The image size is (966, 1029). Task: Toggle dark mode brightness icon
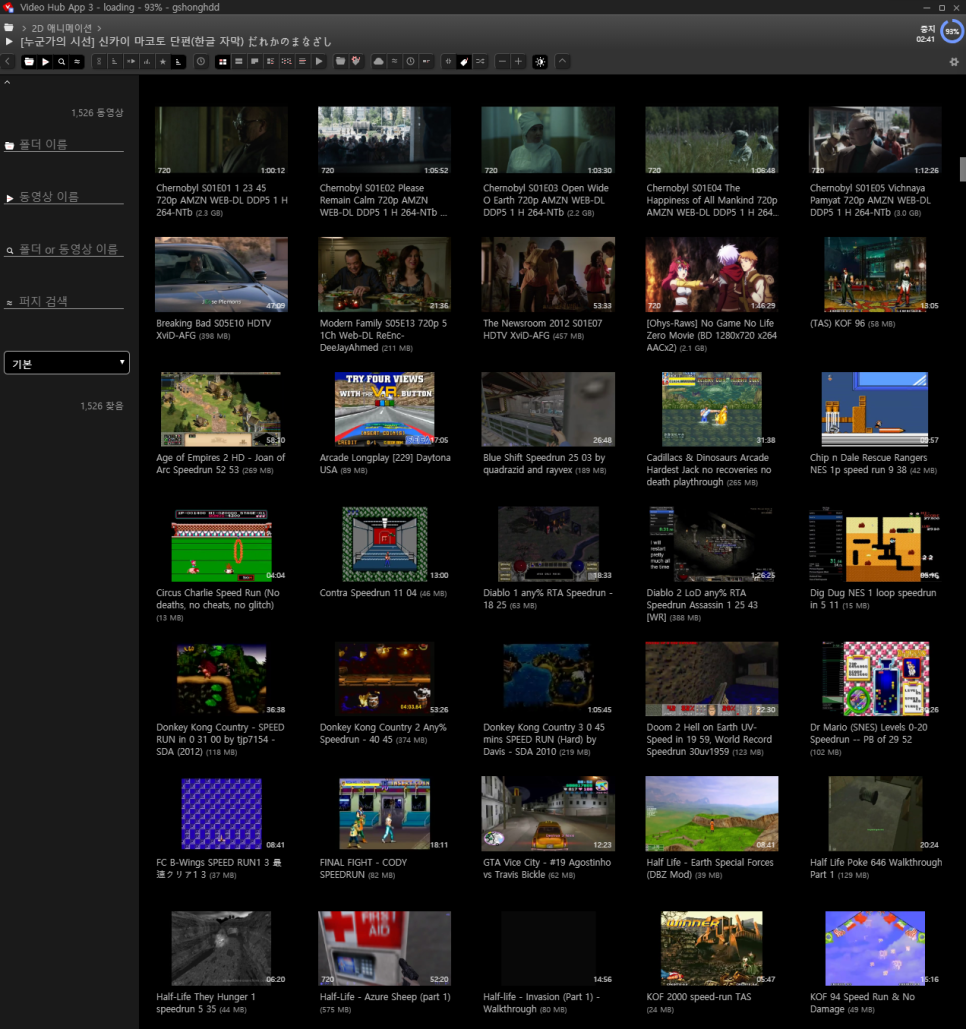[x=540, y=61]
